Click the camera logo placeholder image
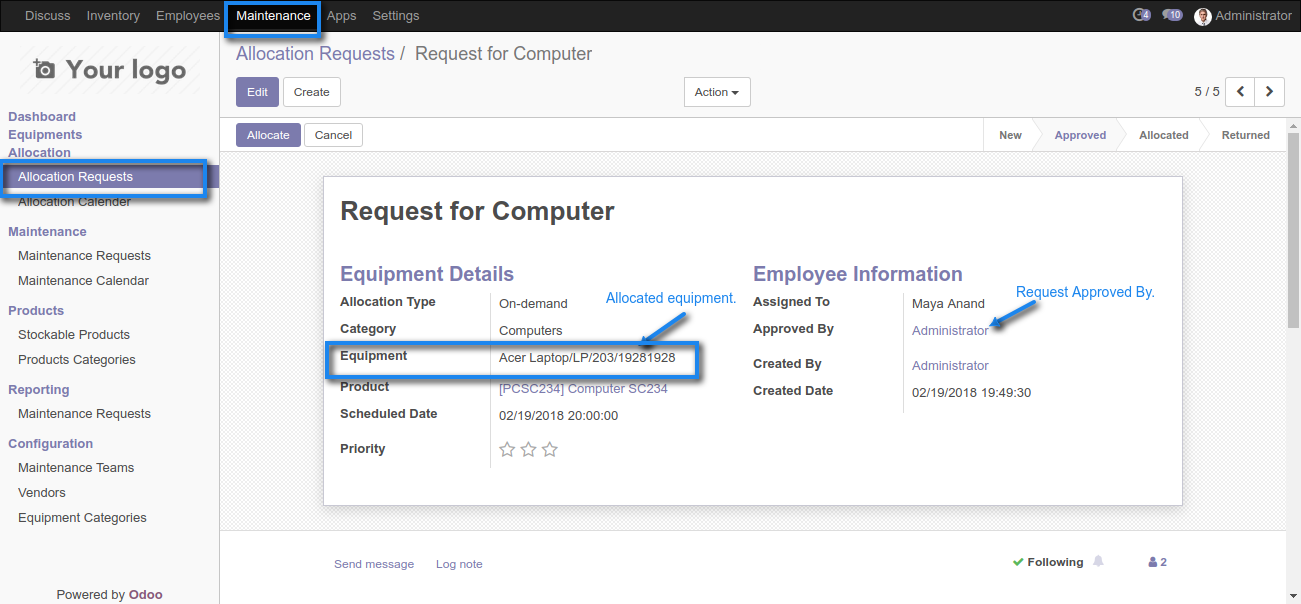This screenshot has height=604, width=1301. (110, 69)
